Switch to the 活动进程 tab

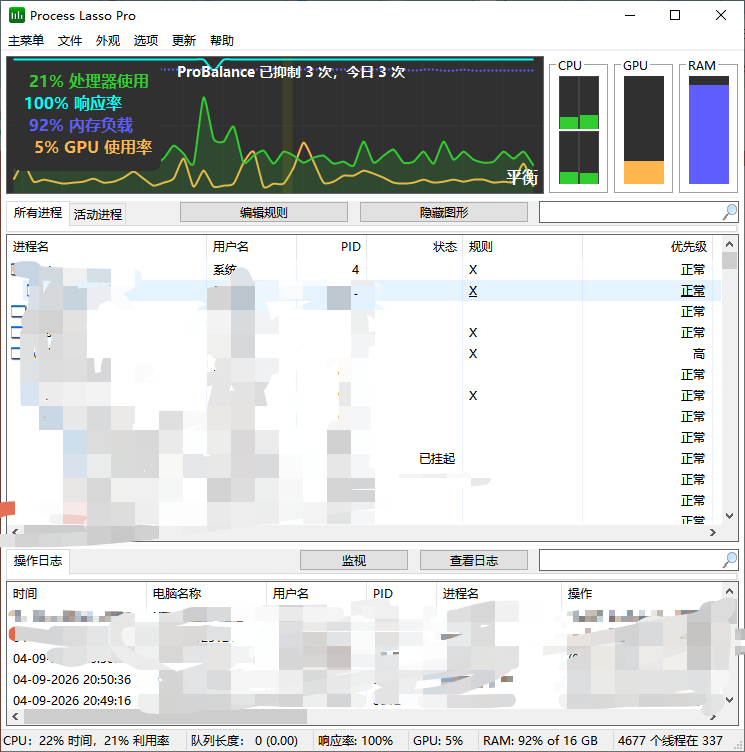tap(98, 214)
